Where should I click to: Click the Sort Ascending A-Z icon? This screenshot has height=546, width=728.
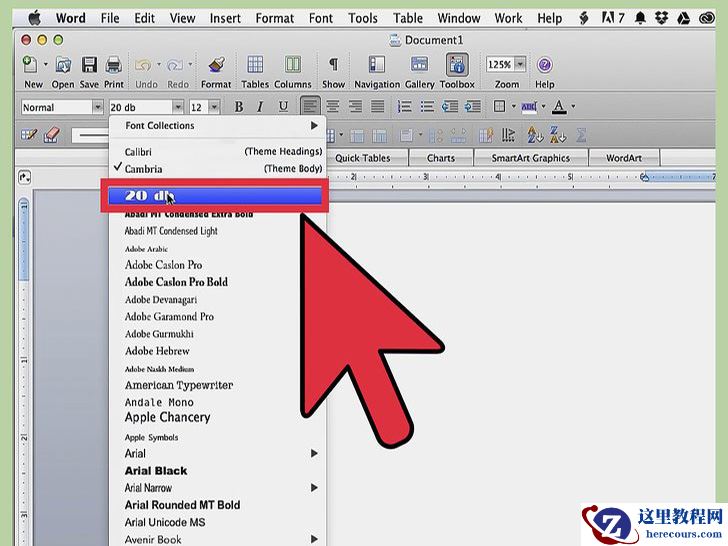point(534,135)
